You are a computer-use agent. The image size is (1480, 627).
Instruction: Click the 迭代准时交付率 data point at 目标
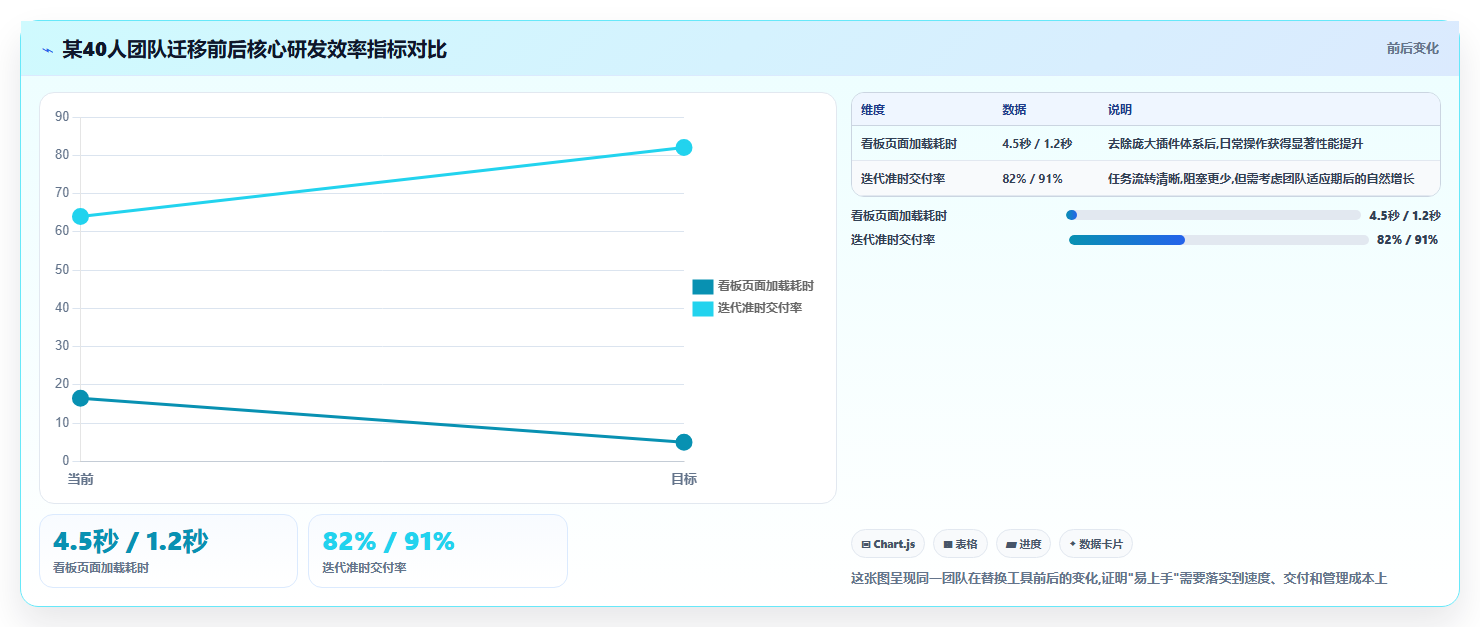coord(684,147)
